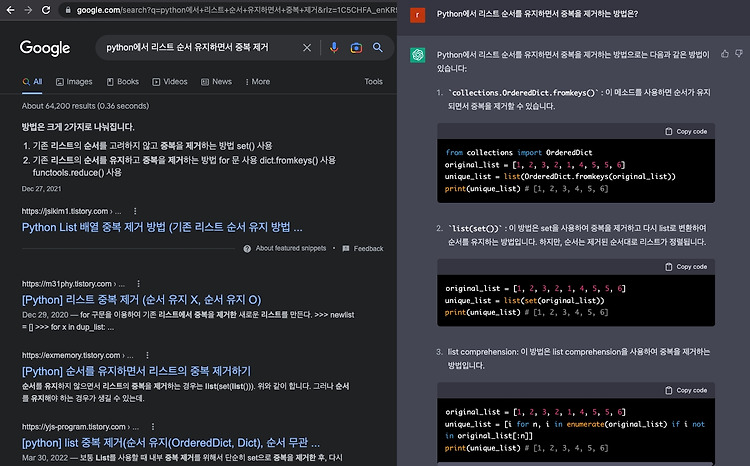750x466 pixels.
Task: Click About featured snippets link
Action: 291,248
